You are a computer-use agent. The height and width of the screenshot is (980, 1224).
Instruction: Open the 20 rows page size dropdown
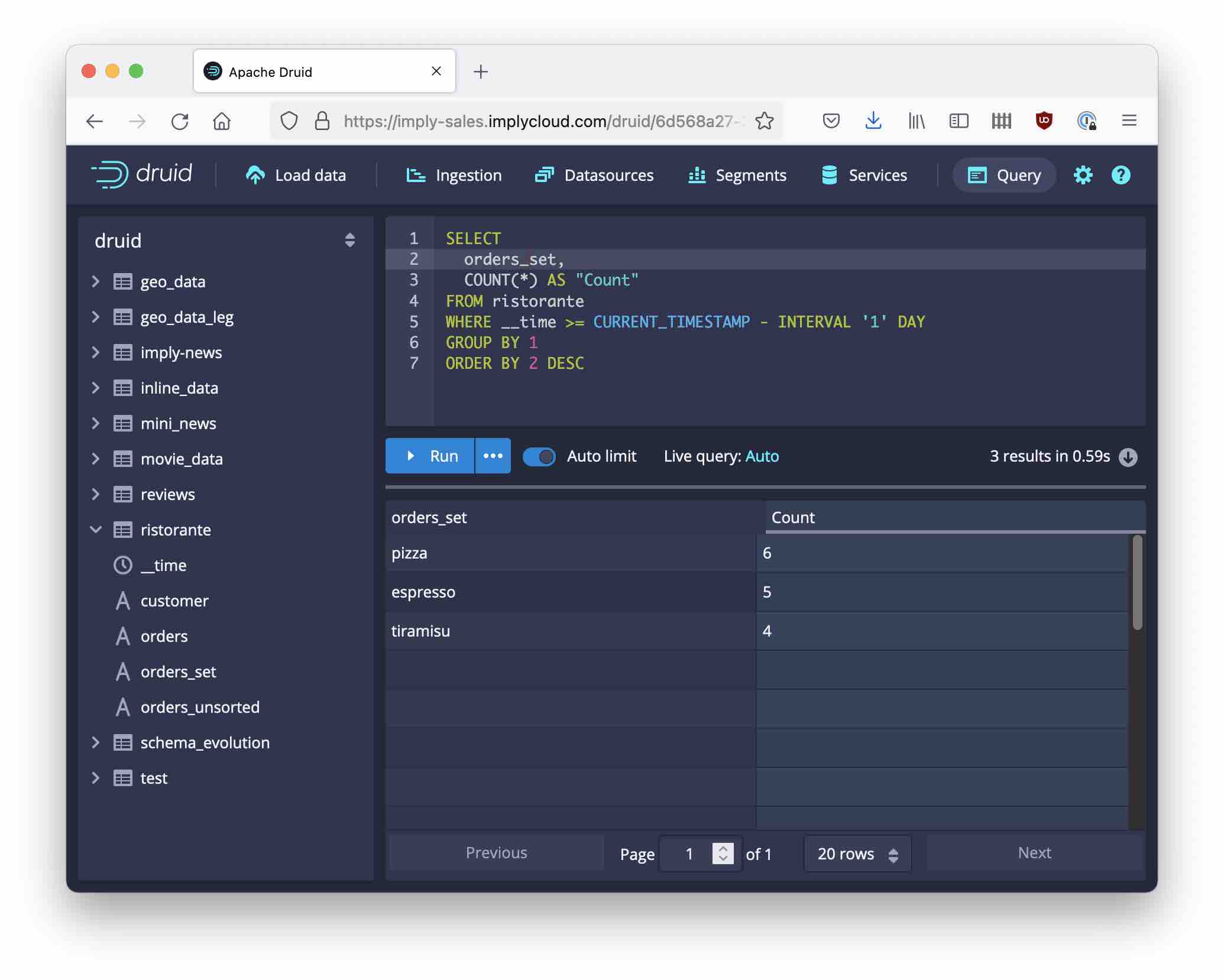857,854
